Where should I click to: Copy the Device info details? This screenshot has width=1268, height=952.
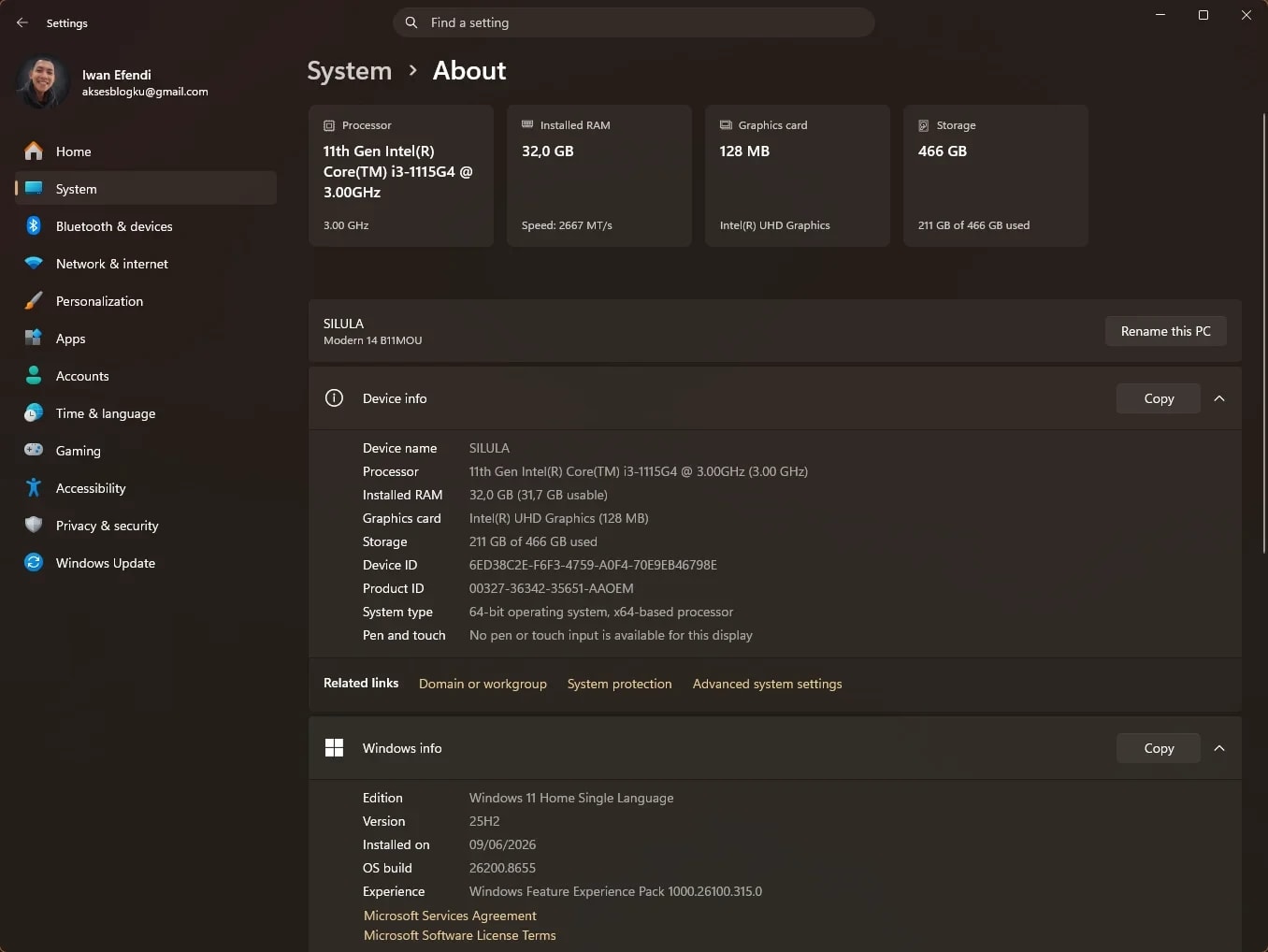point(1159,398)
